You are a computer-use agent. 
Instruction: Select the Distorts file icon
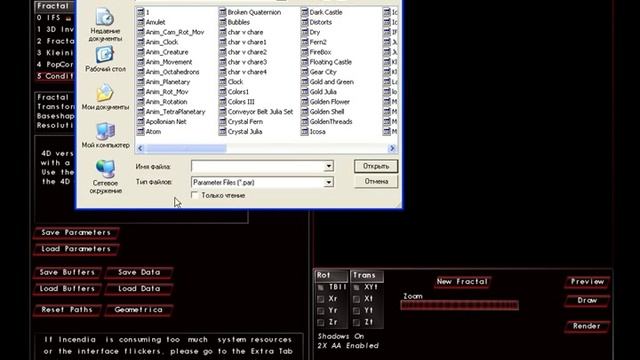[x=305, y=22]
